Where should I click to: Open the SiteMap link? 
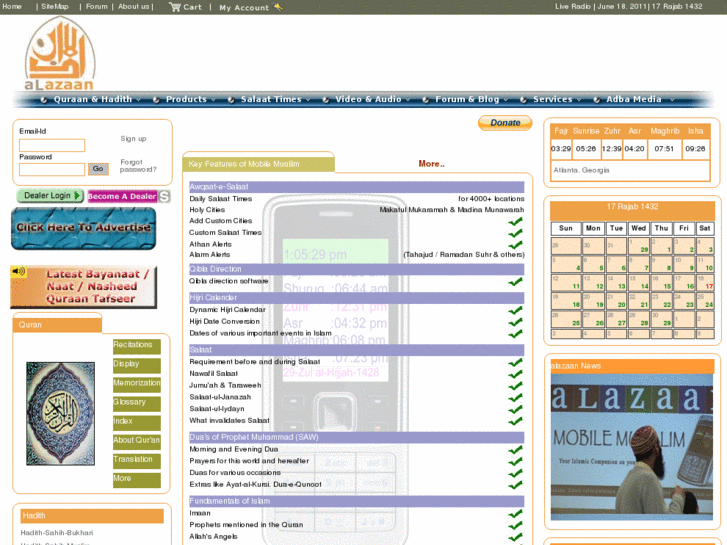pos(55,6)
